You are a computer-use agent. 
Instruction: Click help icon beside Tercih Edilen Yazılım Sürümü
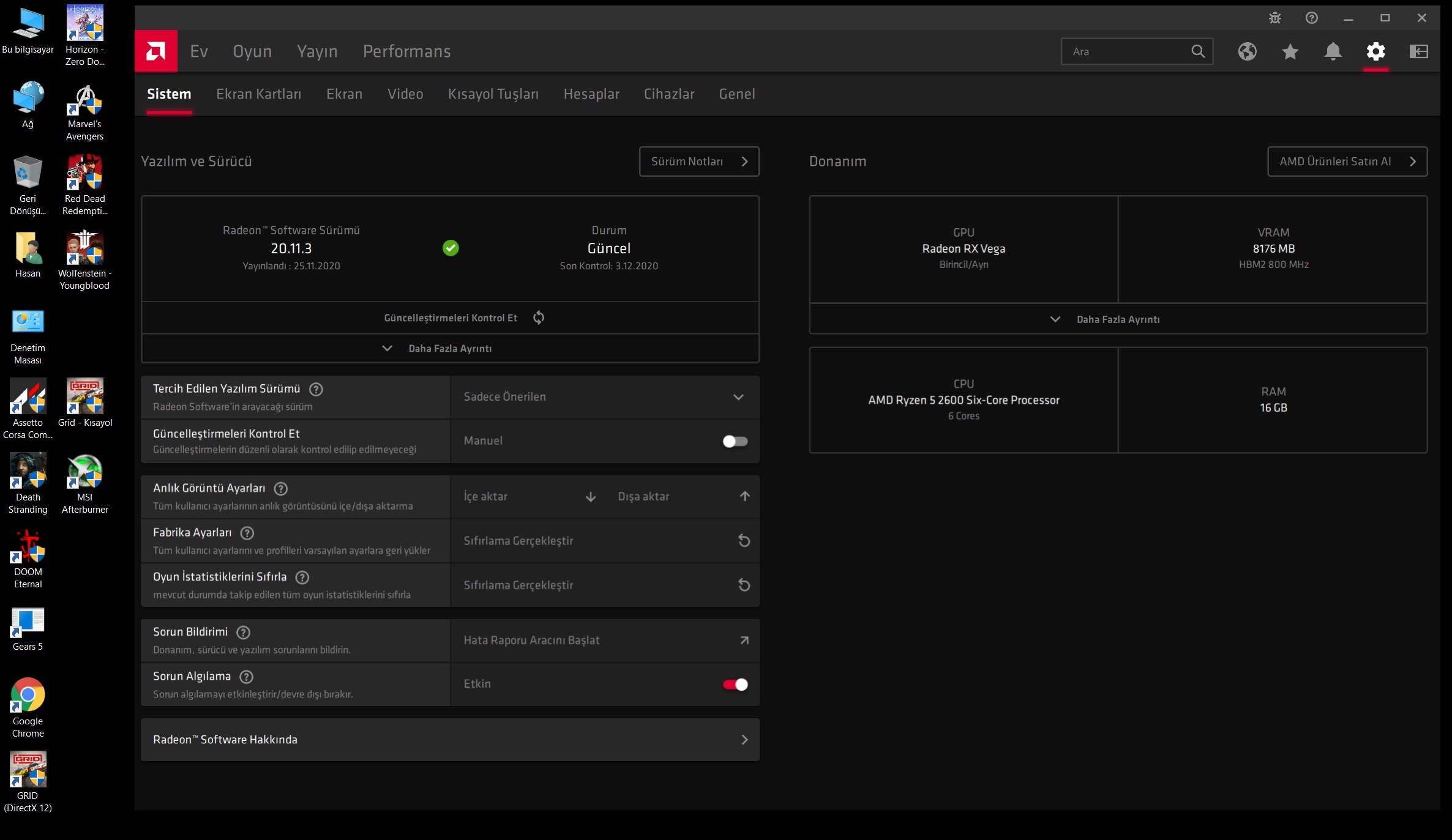click(316, 389)
